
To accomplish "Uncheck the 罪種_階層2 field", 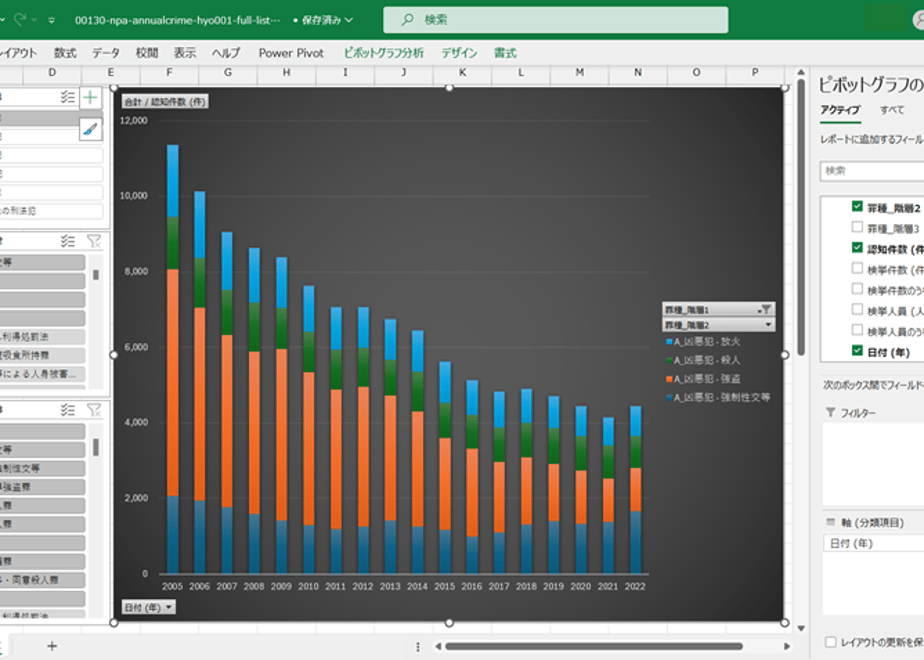I will pos(857,206).
